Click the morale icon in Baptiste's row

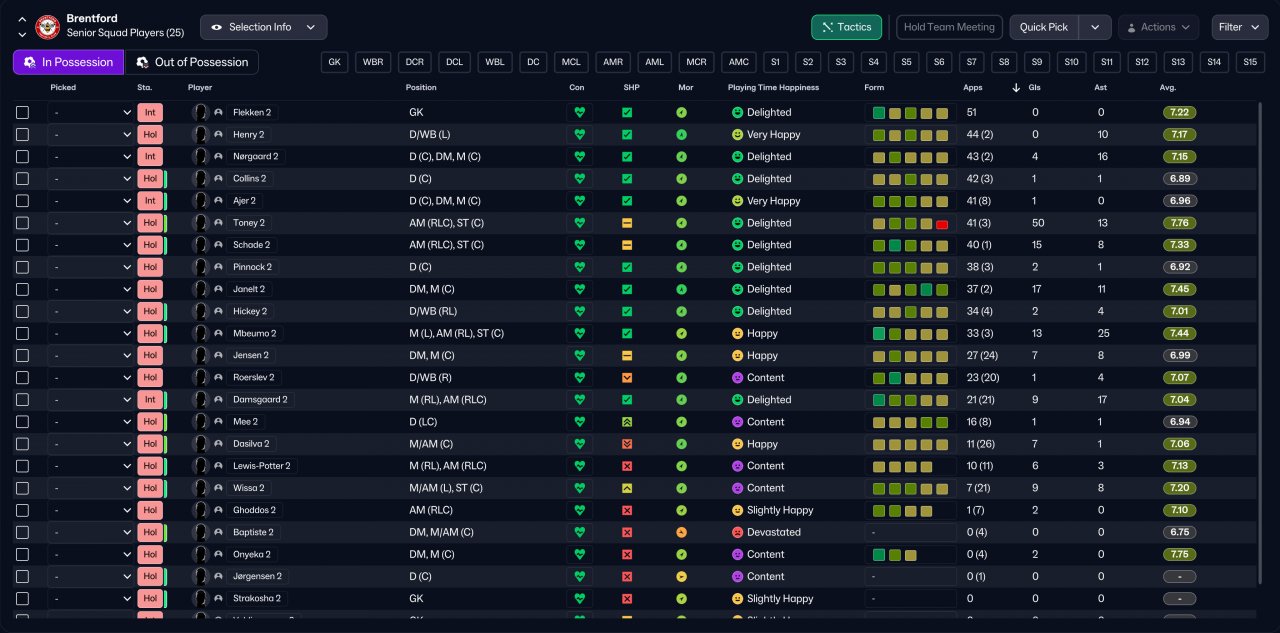click(x=681, y=533)
